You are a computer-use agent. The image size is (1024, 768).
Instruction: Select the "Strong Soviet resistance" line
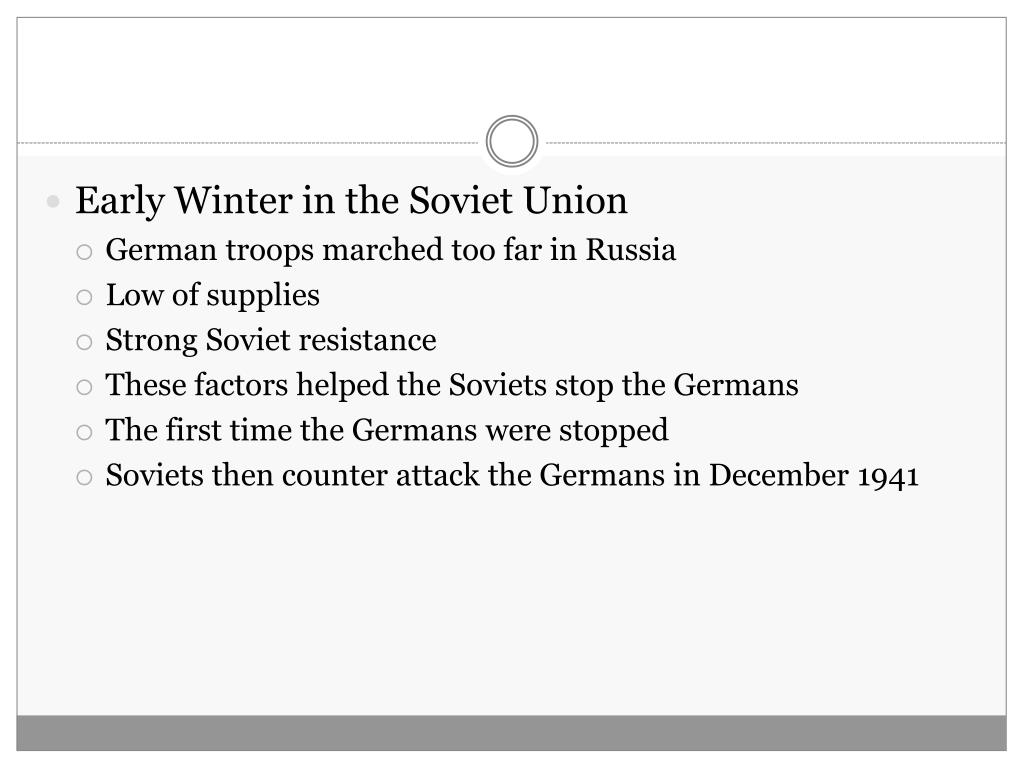pyautogui.click(x=271, y=341)
